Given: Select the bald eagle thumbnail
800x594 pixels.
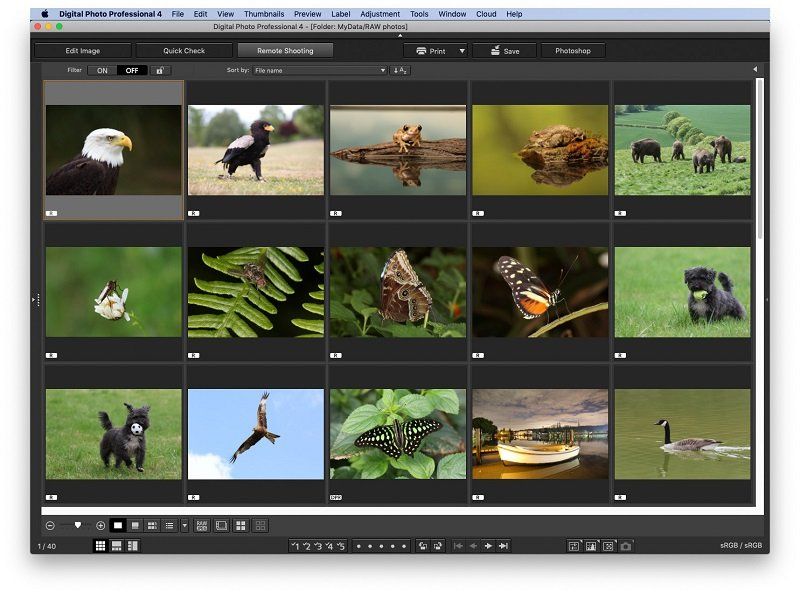Looking at the screenshot, I should pos(112,148).
